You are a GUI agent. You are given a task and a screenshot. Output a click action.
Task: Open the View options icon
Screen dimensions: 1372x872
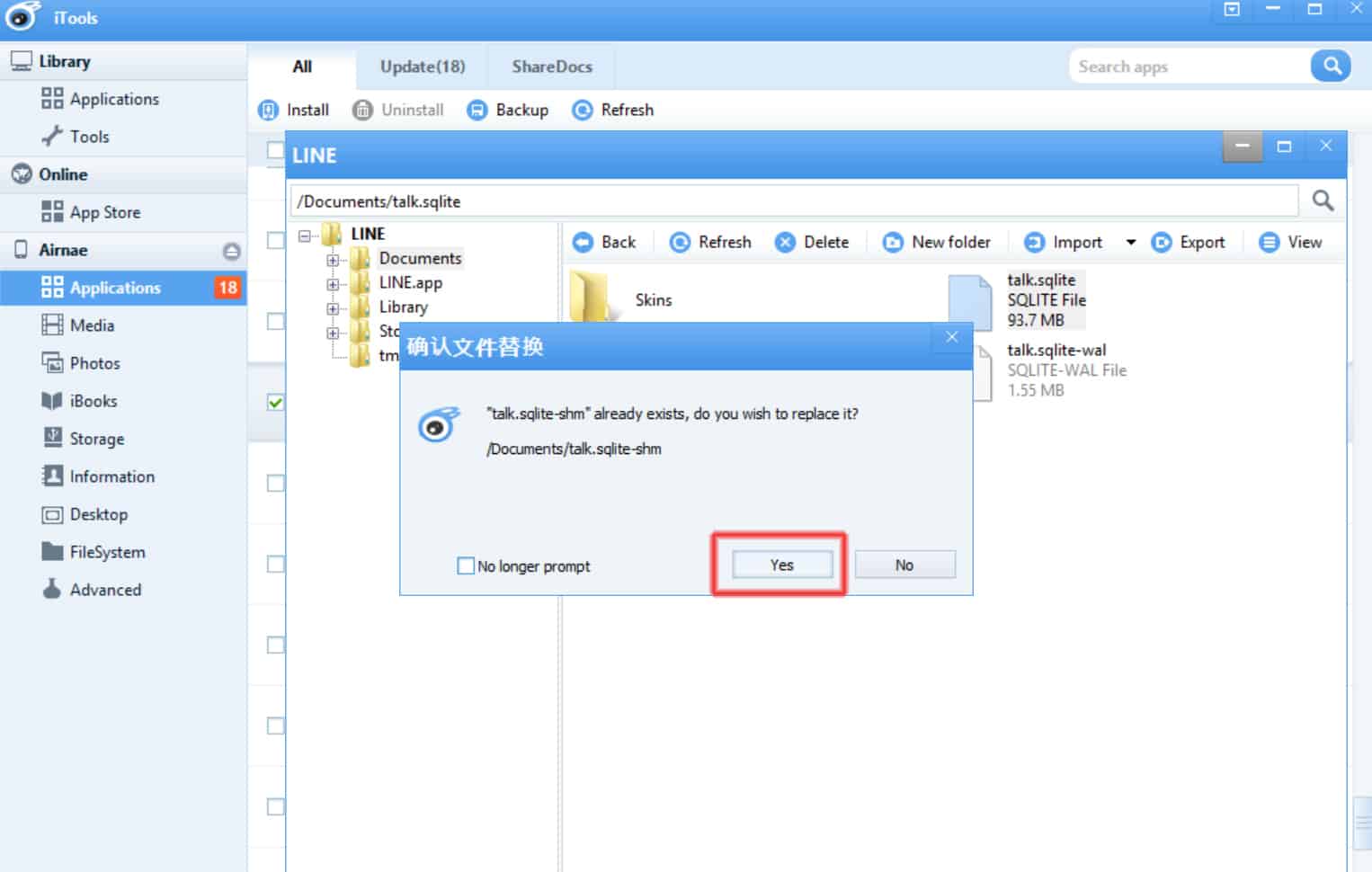(x=1269, y=243)
